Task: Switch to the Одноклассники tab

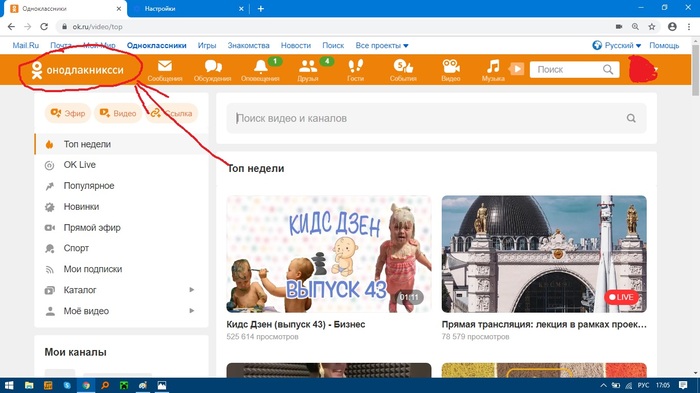Action: (x=65, y=8)
